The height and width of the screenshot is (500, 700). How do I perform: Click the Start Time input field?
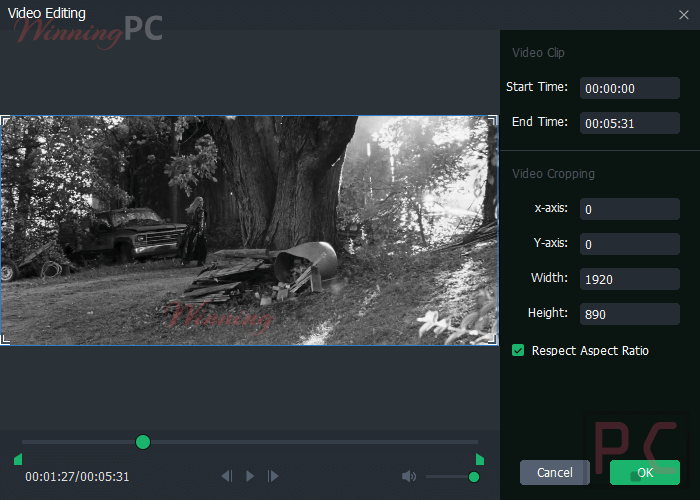(x=629, y=88)
